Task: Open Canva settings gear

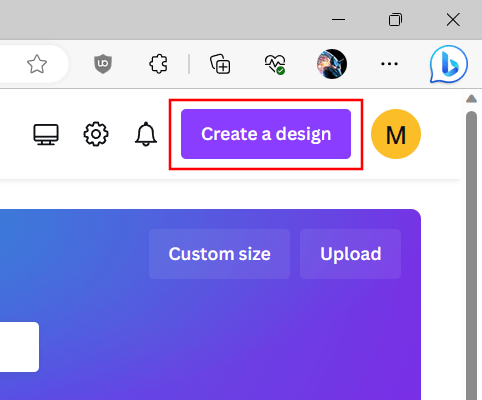Action: point(96,134)
